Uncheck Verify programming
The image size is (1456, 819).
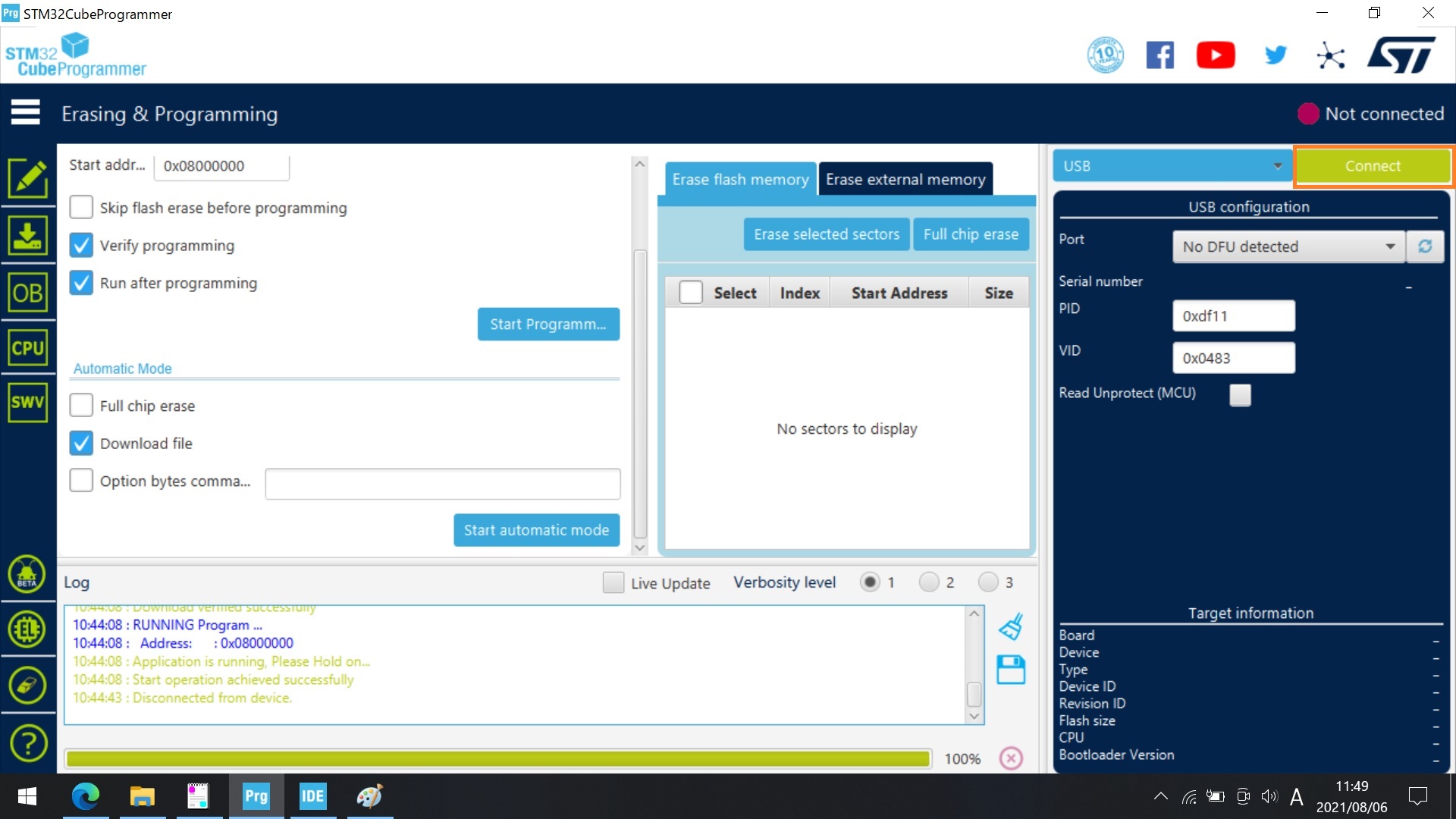(x=81, y=245)
